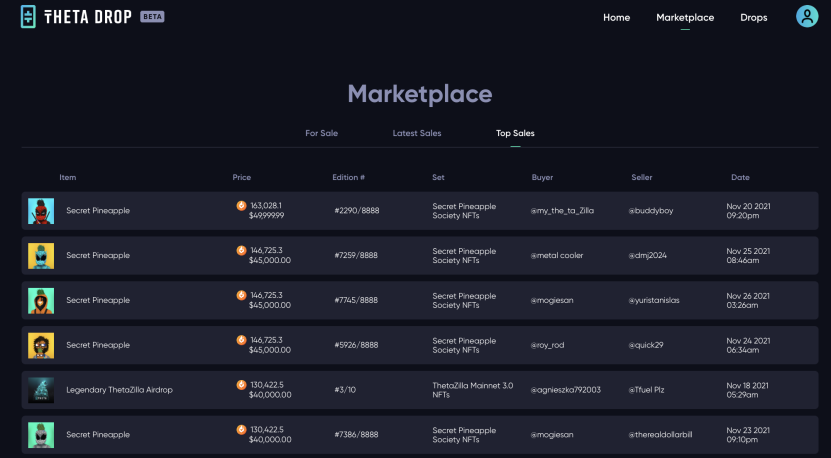The width and height of the screenshot is (831, 458).
Task: Click the $49,999.99 price value
Action: [x=267, y=215]
